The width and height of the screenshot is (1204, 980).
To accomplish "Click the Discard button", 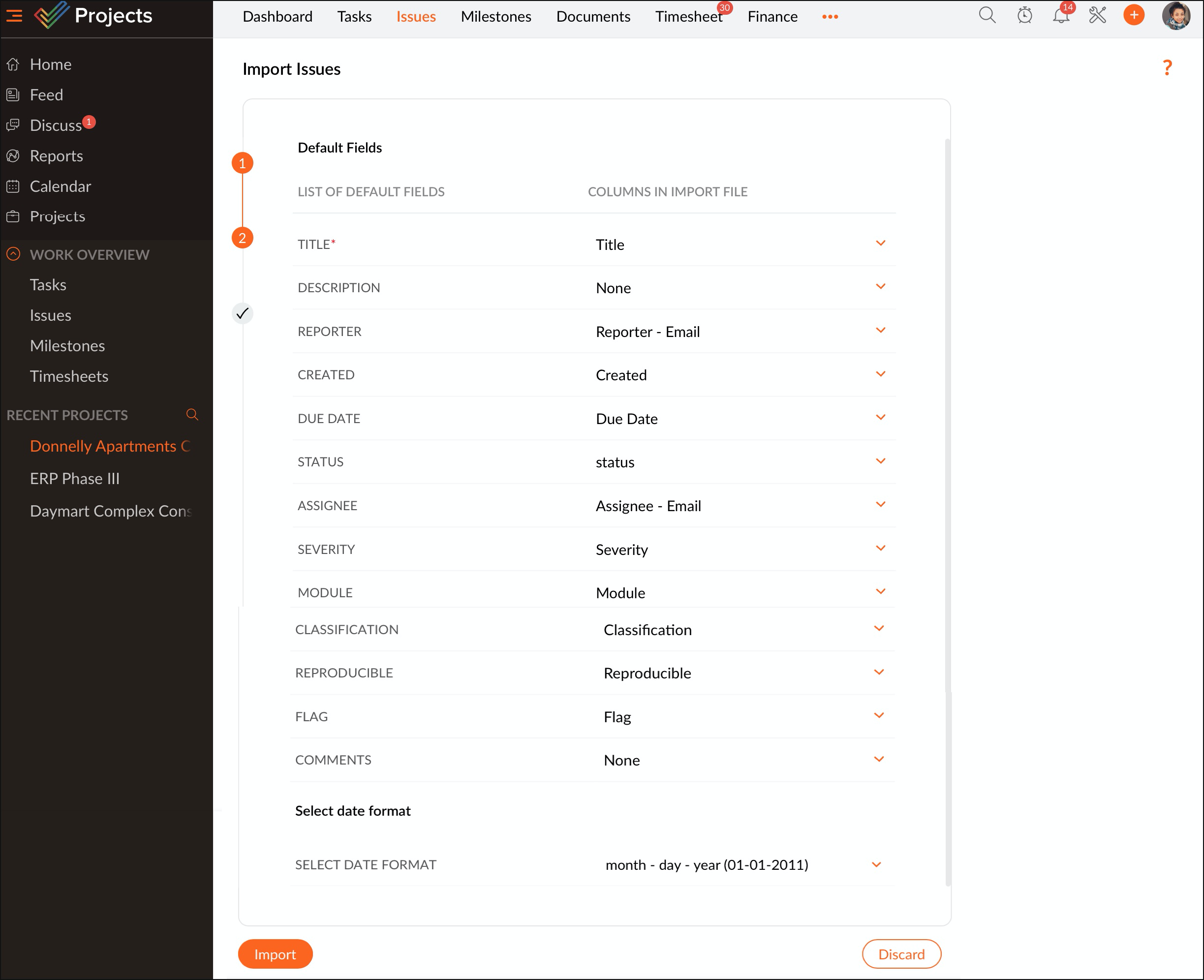I will point(901,954).
